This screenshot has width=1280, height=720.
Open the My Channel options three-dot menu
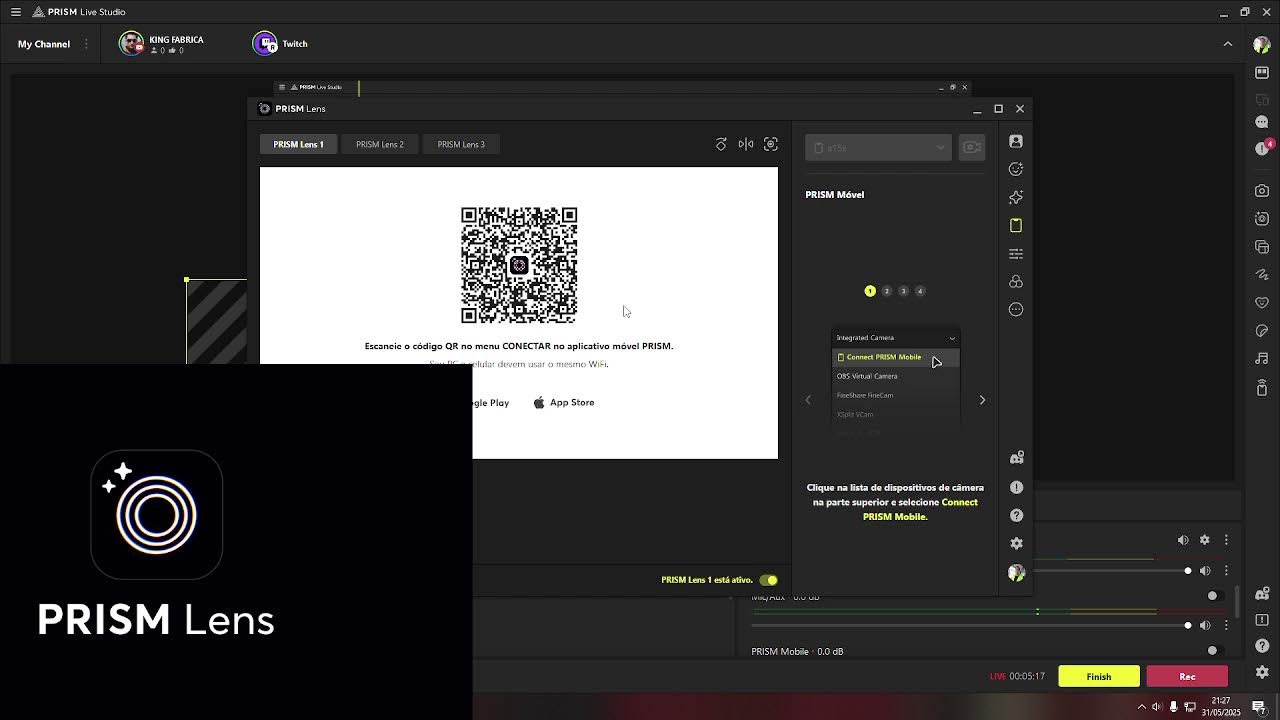point(86,44)
